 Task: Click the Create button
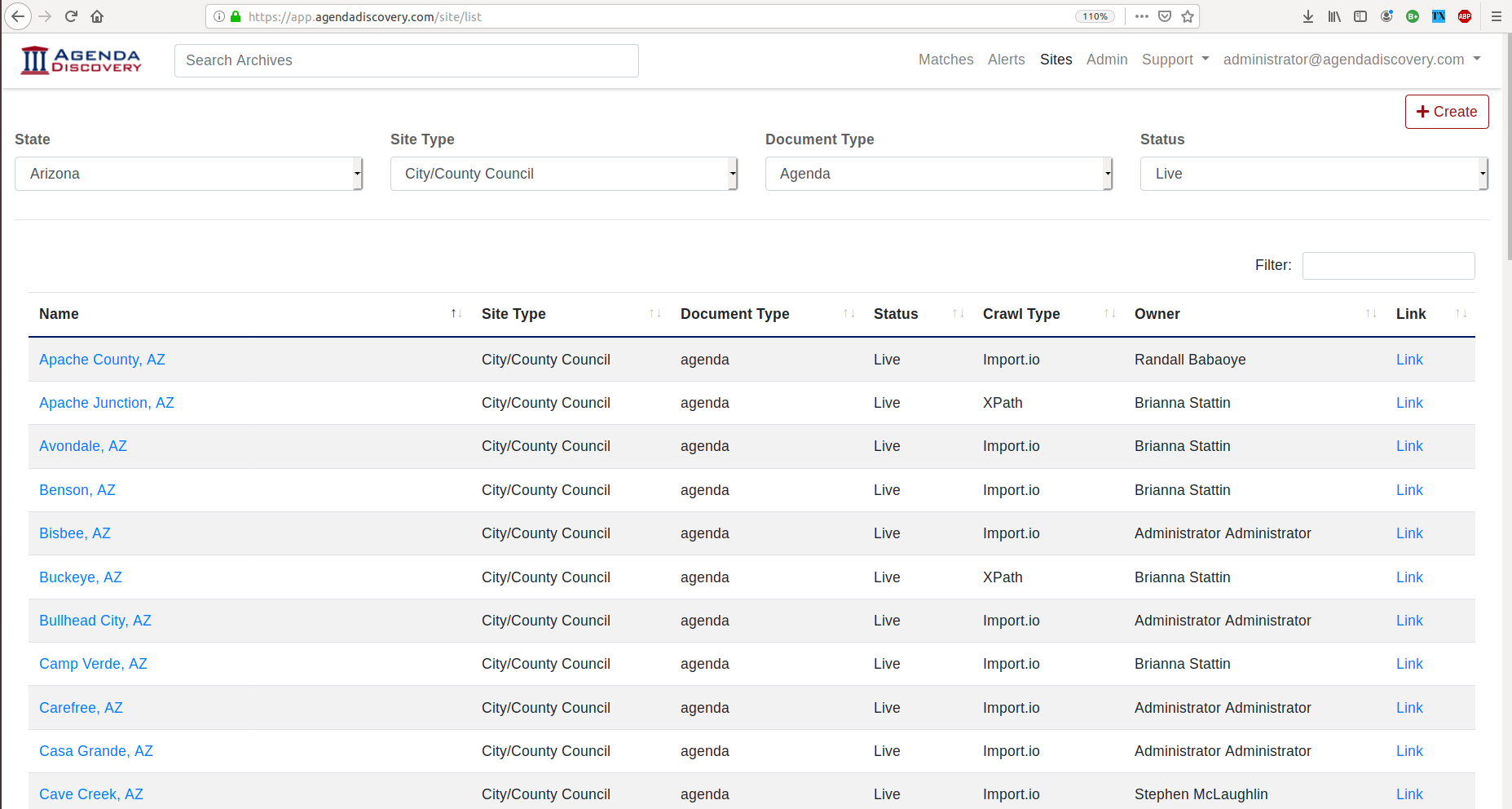[1447, 112]
